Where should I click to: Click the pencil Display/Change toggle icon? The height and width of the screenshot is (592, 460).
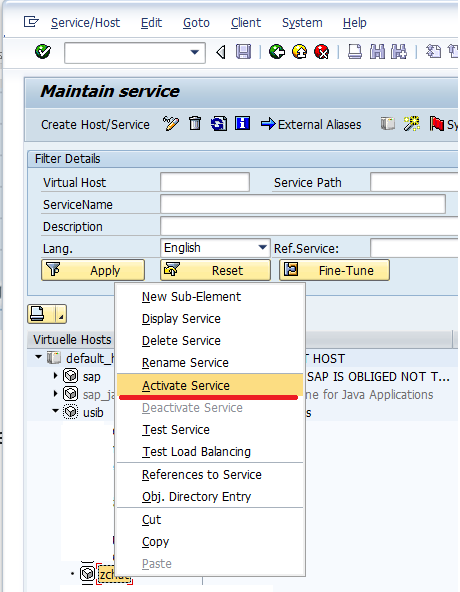coord(171,123)
